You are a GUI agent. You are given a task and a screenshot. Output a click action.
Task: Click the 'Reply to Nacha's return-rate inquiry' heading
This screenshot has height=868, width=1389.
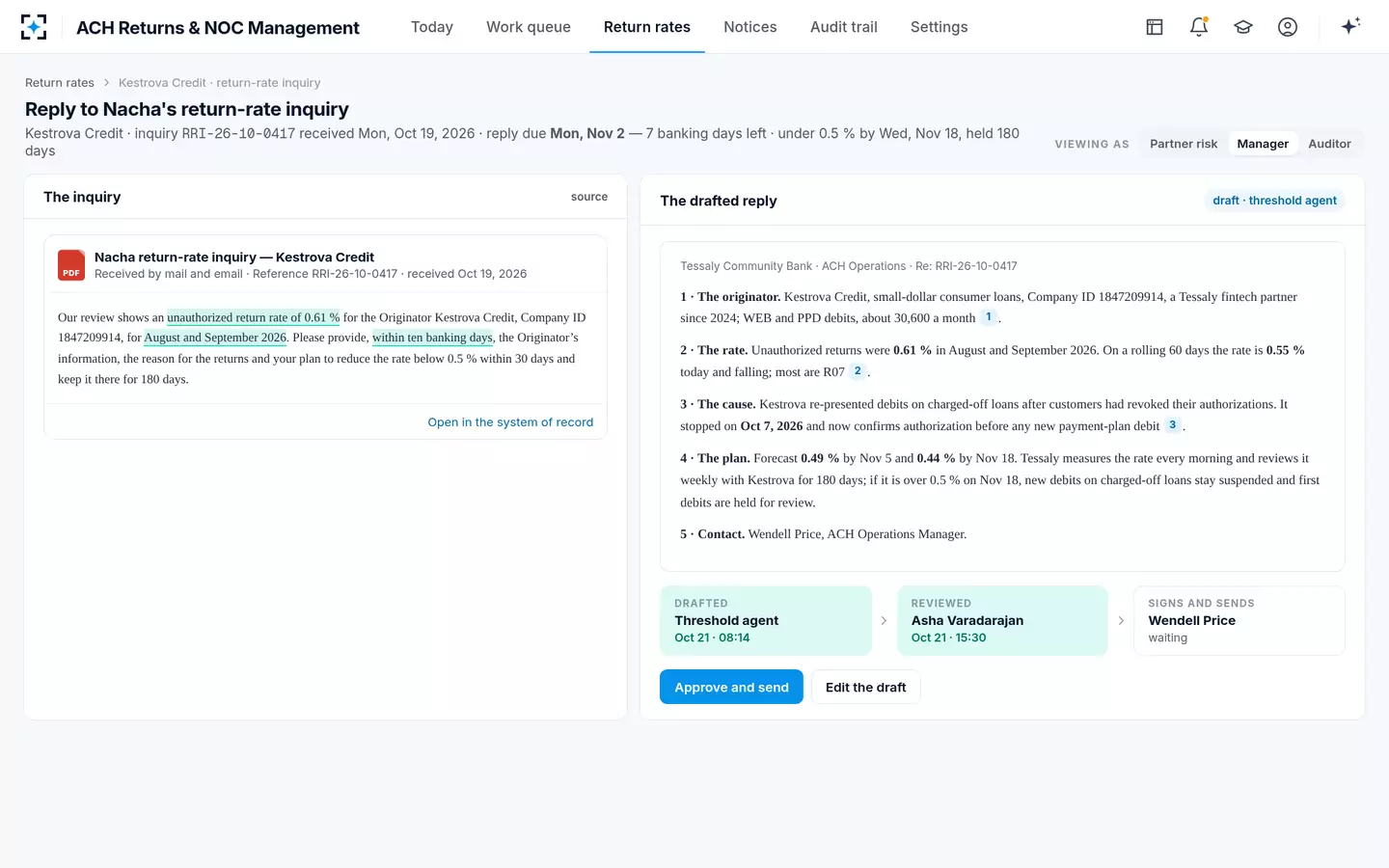pyautogui.click(x=187, y=109)
